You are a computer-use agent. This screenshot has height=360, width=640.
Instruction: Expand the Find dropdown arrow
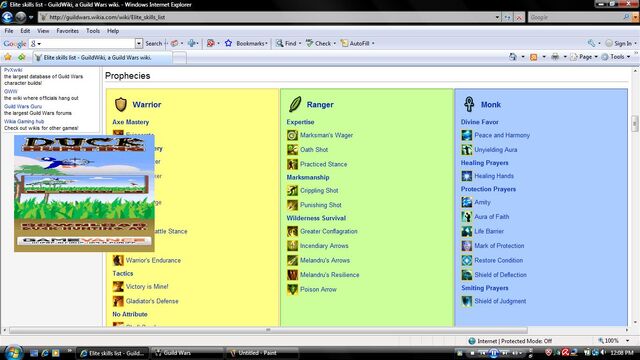point(300,43)
